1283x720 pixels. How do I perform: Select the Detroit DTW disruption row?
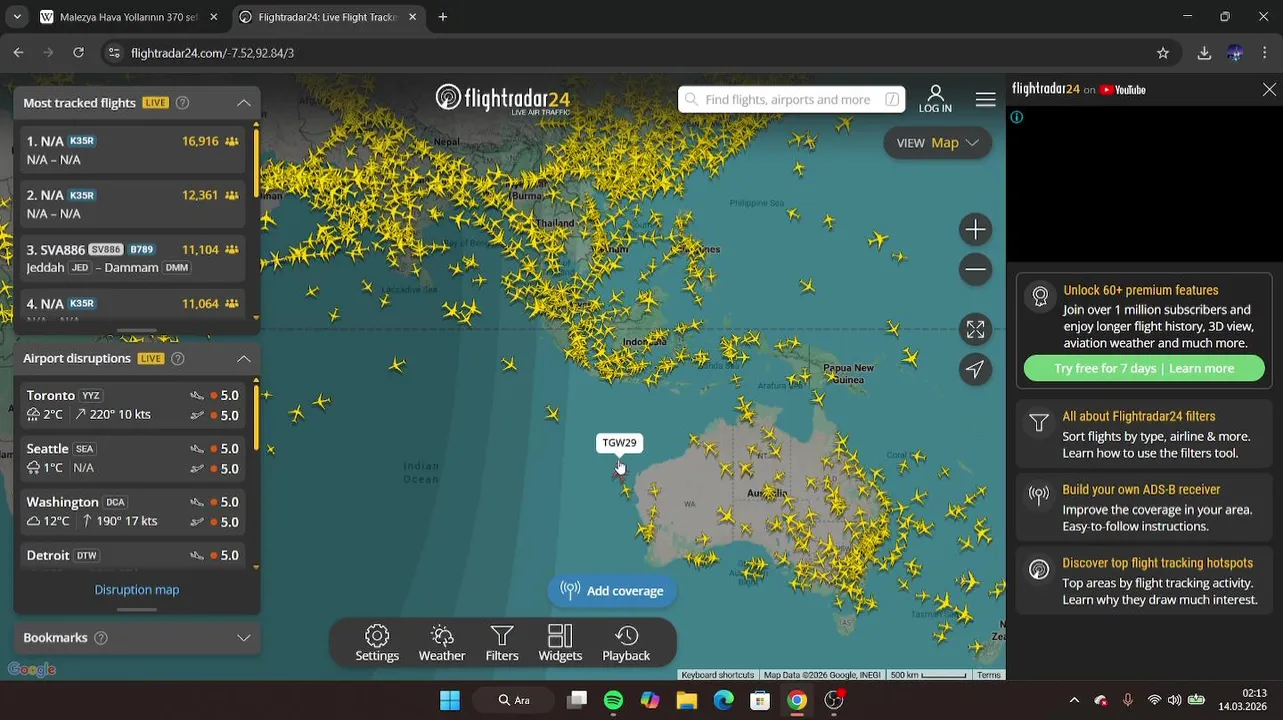tap(133, 557)
